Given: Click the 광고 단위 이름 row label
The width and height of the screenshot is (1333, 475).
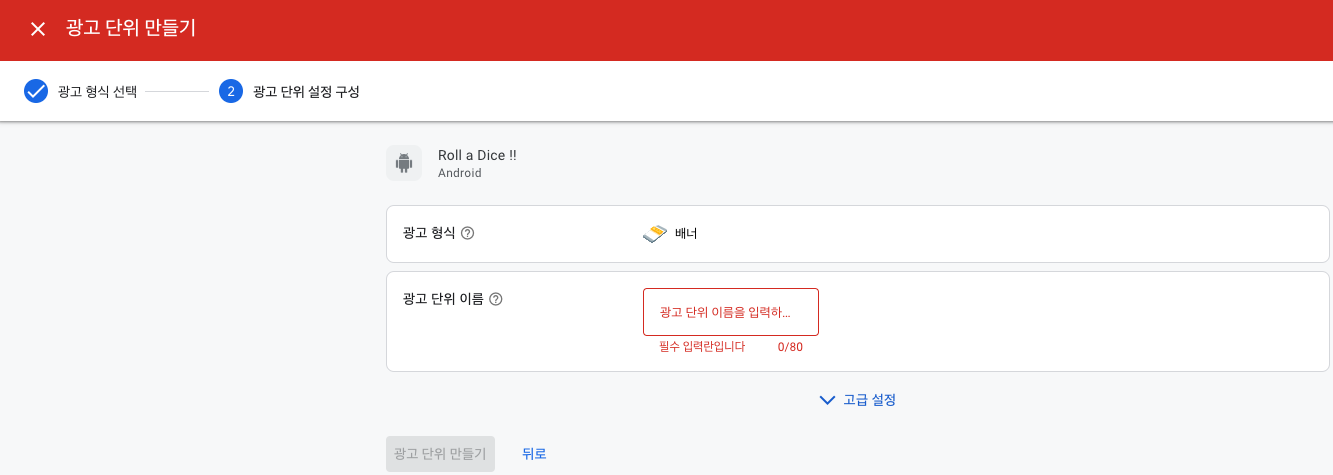Looking at the screenshot, I should (x=443, y=299).
